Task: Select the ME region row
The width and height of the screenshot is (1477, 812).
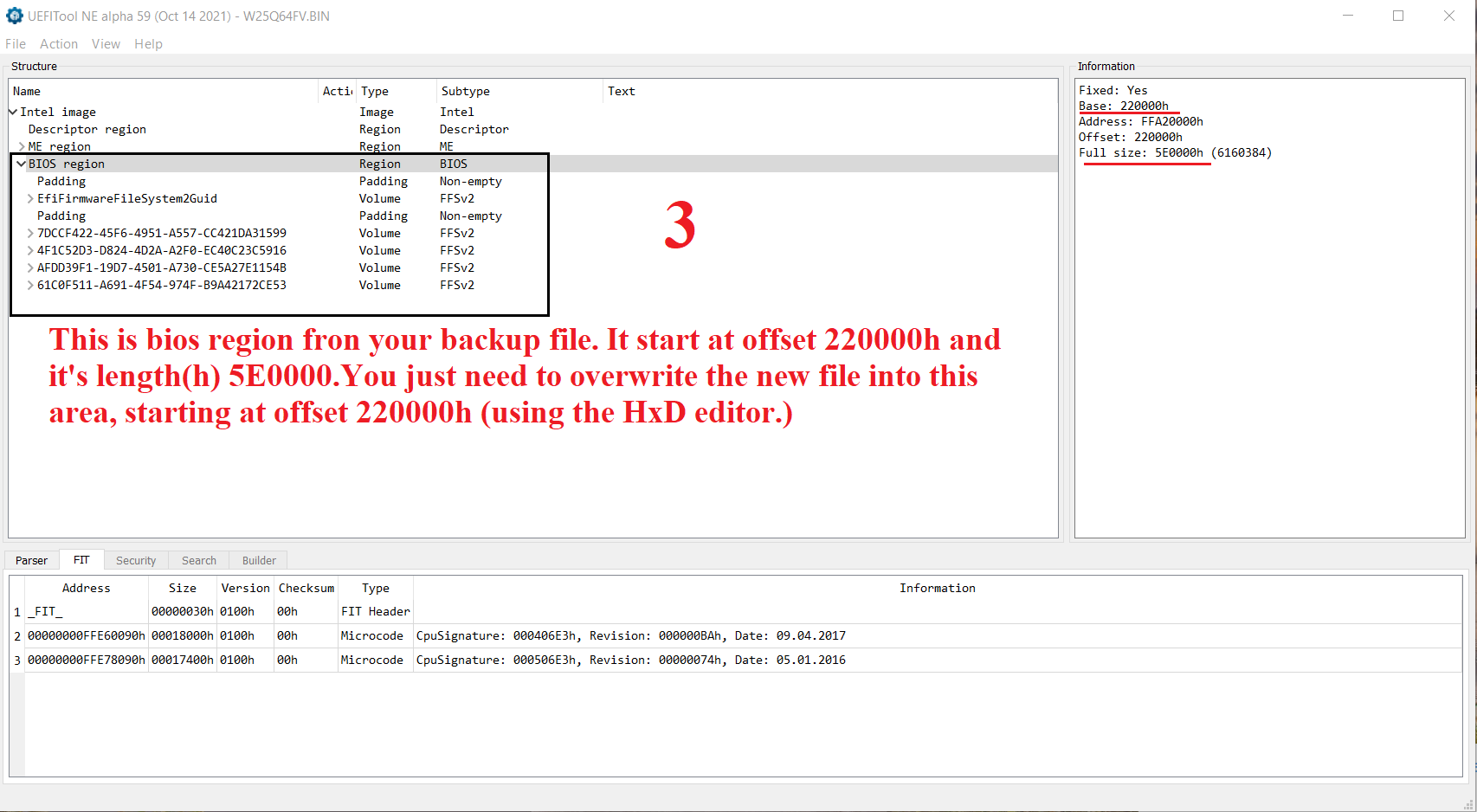Action: tap(533, 146)
